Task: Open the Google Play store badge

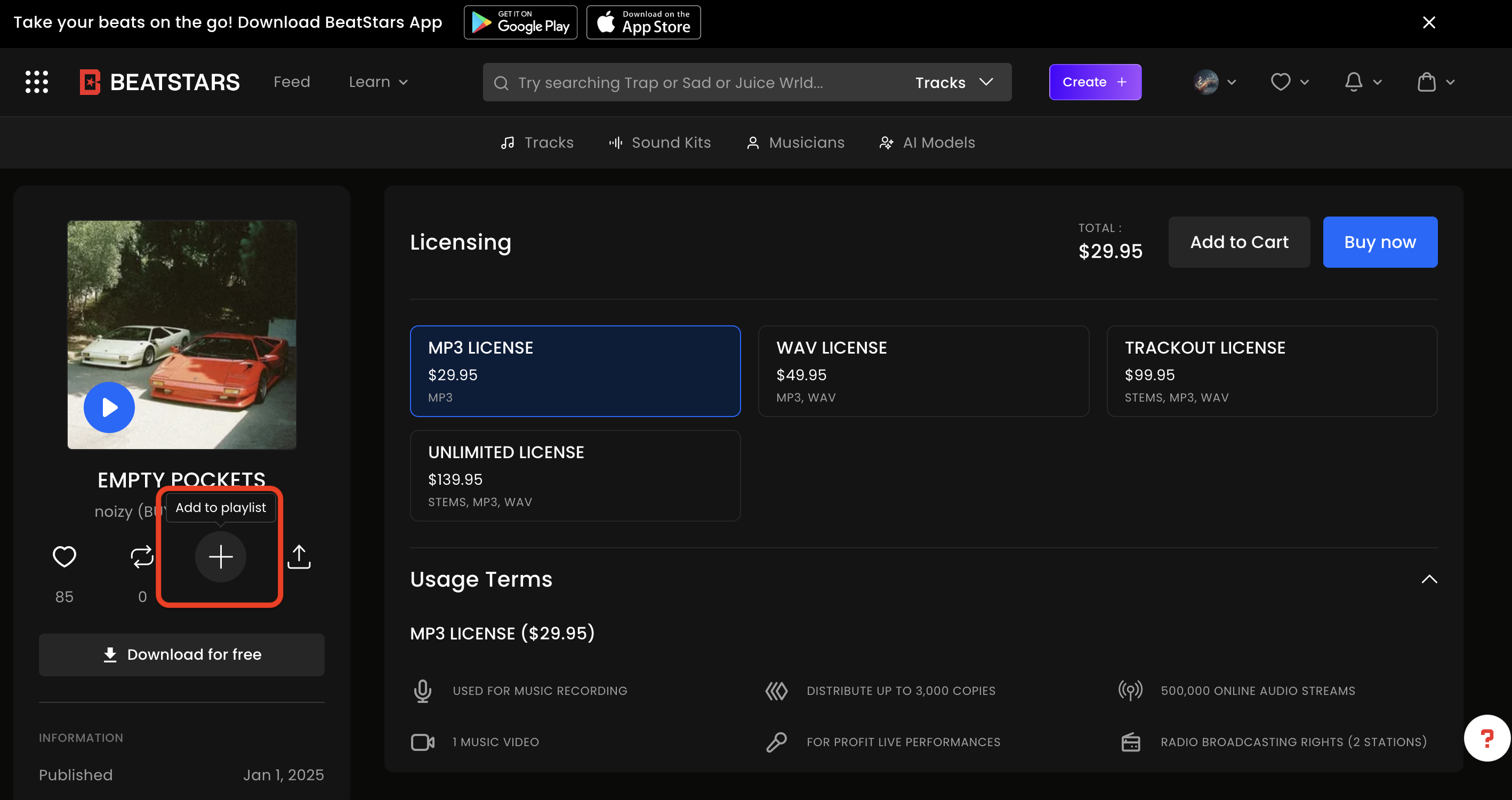Action: 520,22
